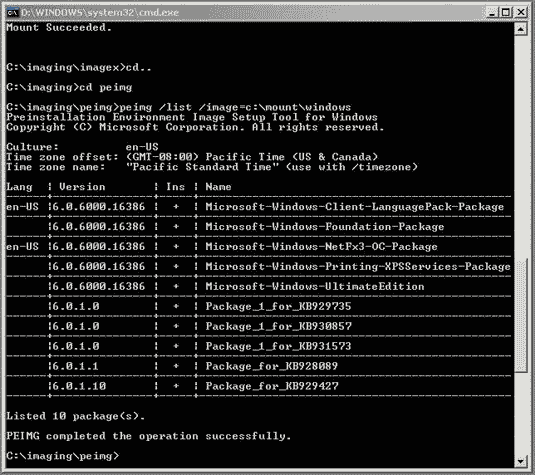Click 'en-US' in the NetFx3 row
This screenshot has width=535, height=475.
[23, 247]
